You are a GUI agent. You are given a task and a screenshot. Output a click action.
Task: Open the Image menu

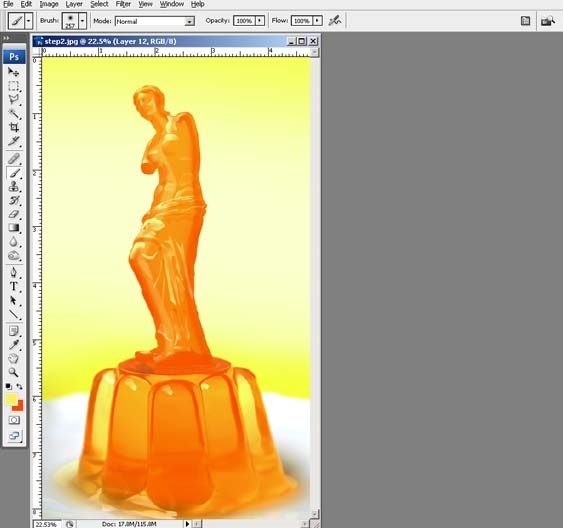pos(49,4)
